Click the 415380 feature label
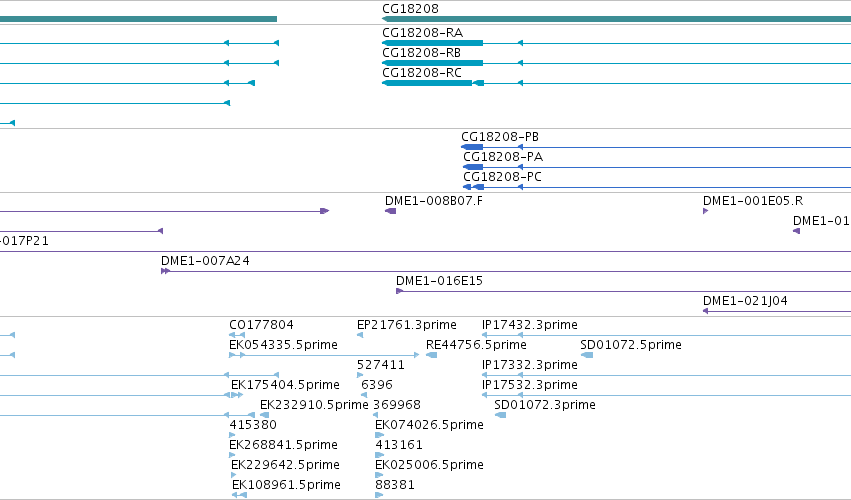Image resolution: width=851 pixels, height=500 pixels. coord(253,425)
